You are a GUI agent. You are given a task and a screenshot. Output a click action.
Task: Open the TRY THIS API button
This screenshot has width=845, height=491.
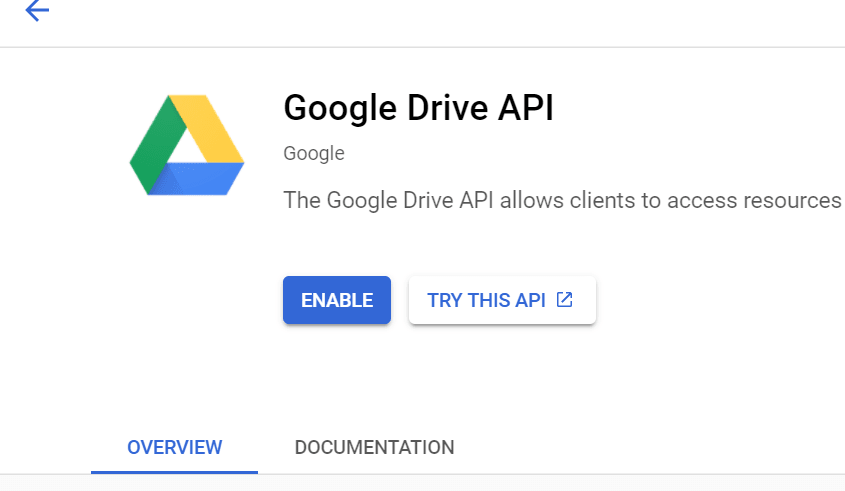[502, 300]
